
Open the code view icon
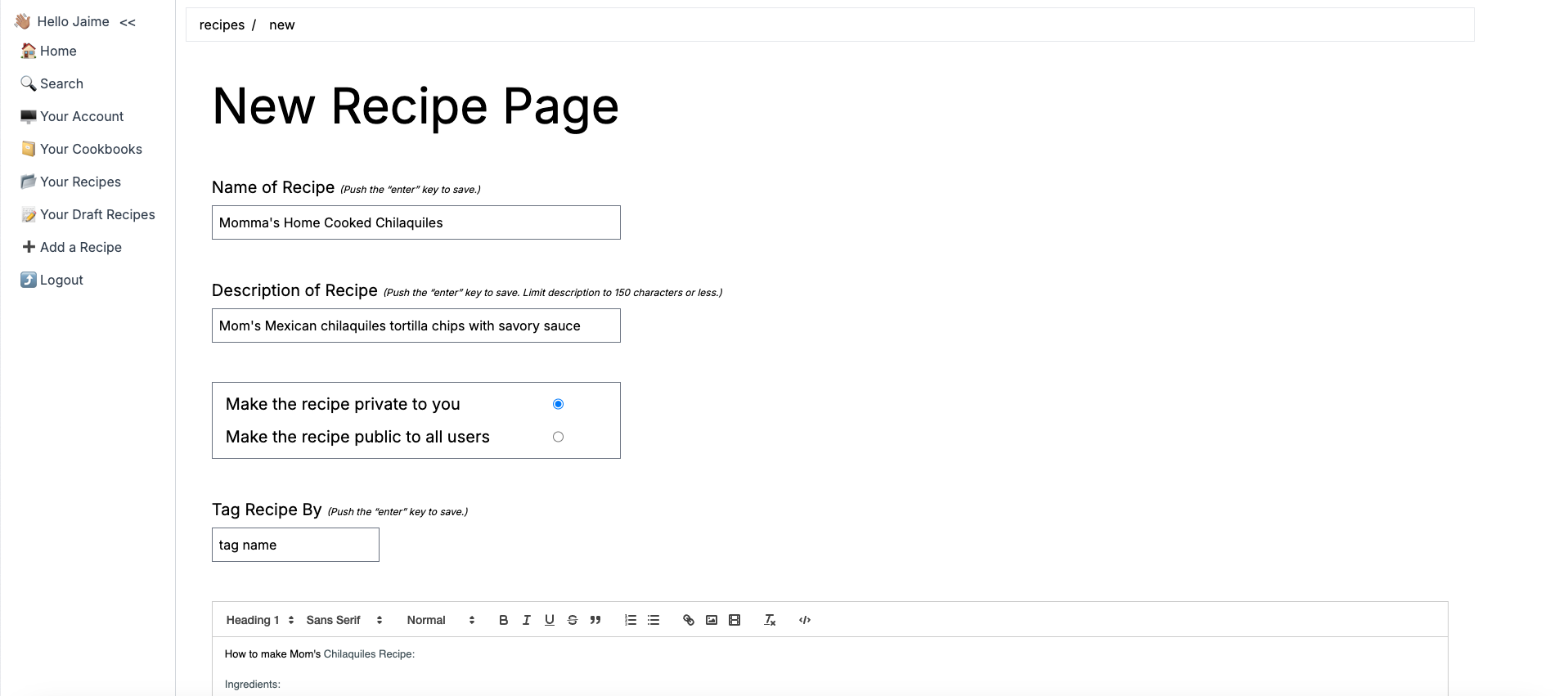pyautogui.click(x=805, y=620)
